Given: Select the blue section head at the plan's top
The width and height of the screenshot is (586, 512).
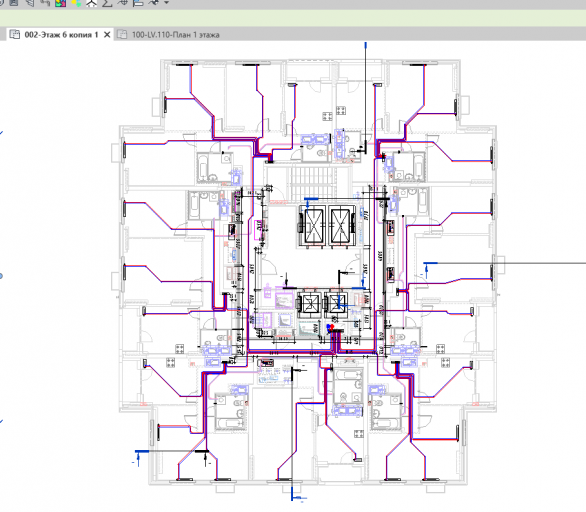Looking at the screenshot, I should coord(366,46).
